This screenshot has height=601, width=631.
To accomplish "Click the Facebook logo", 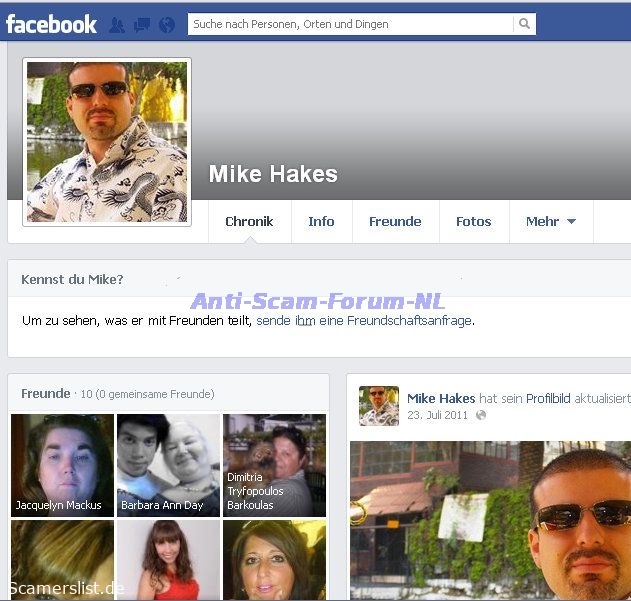I will 51,24.
